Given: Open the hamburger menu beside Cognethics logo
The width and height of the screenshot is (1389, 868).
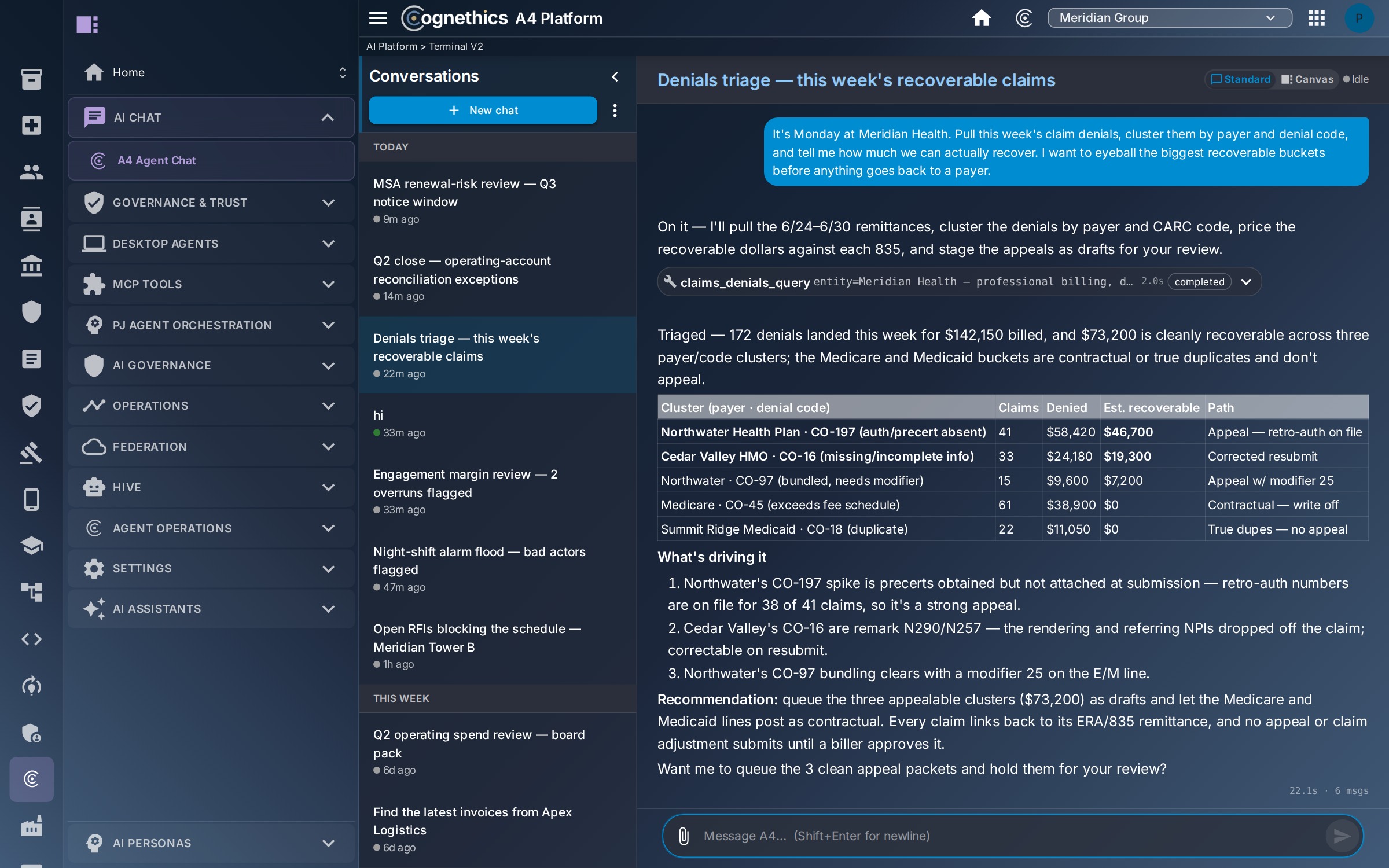Looking at the screenshot, I should pos(378,18).
